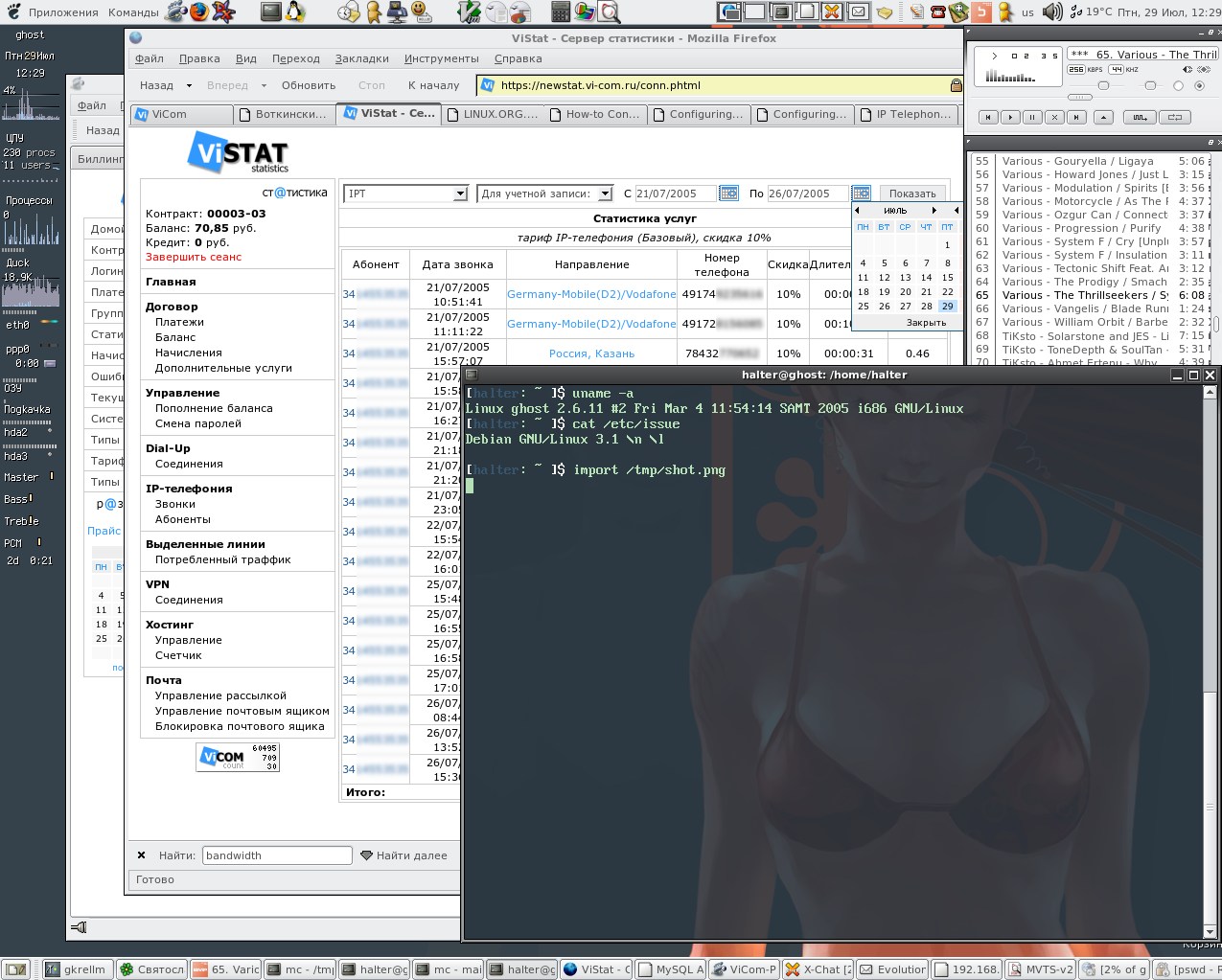Viewport: 1222px width, 980px height.
Task: Pause playback in the music player
Action: click(1032, 117)
